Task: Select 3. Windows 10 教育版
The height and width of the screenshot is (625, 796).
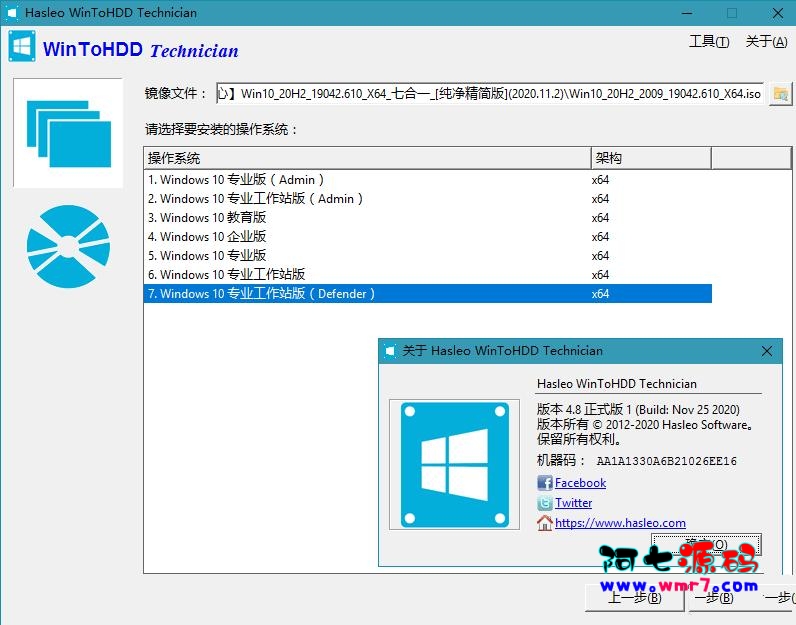Action: click(x=427, y=218)
